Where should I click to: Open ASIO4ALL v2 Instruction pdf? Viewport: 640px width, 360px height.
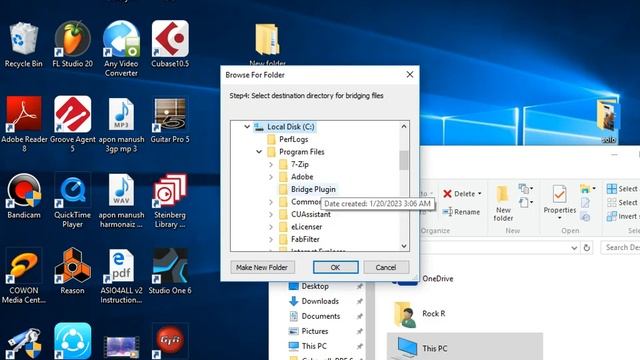click(121, 276)
